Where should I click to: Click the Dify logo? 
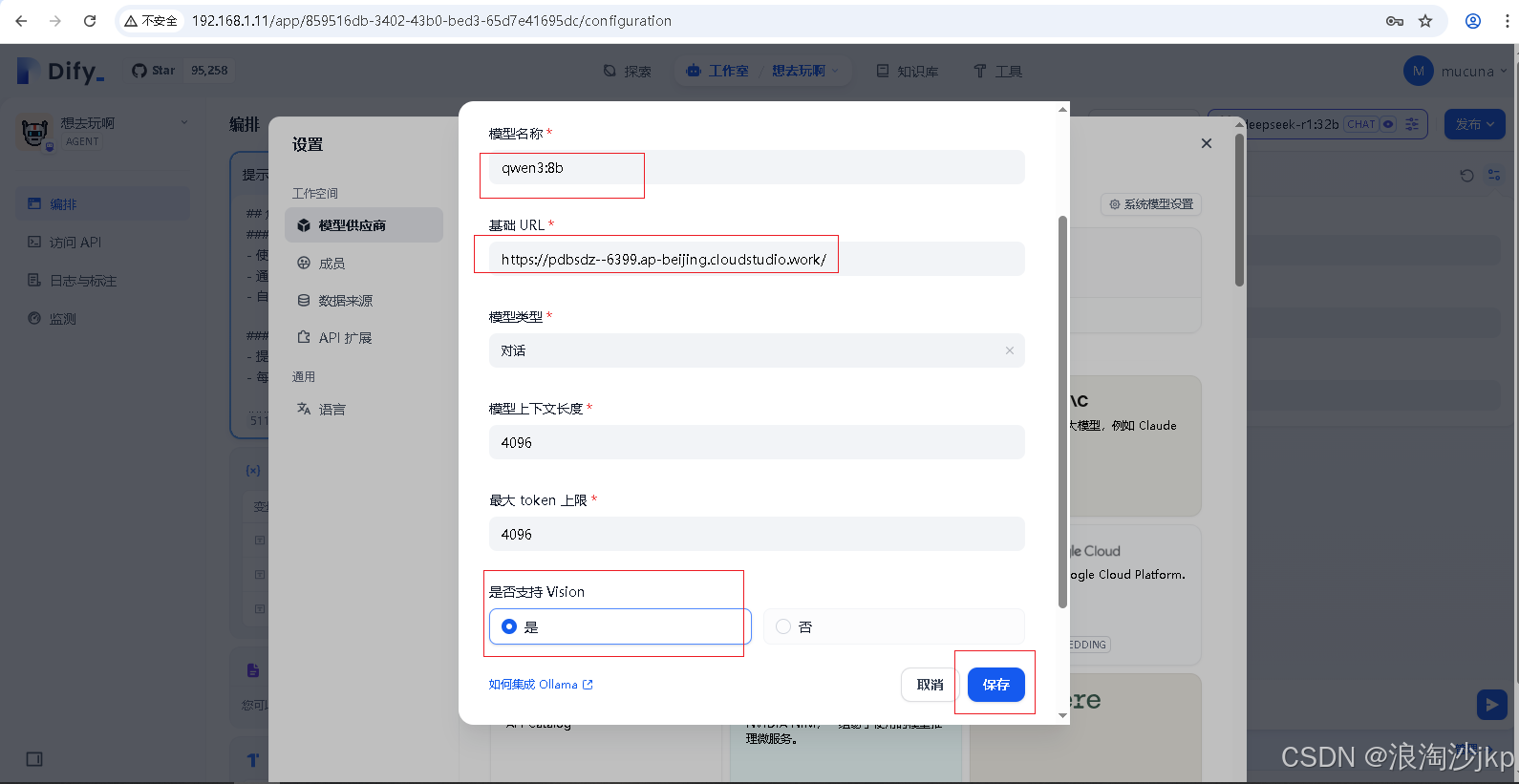[x=61, y=71]
